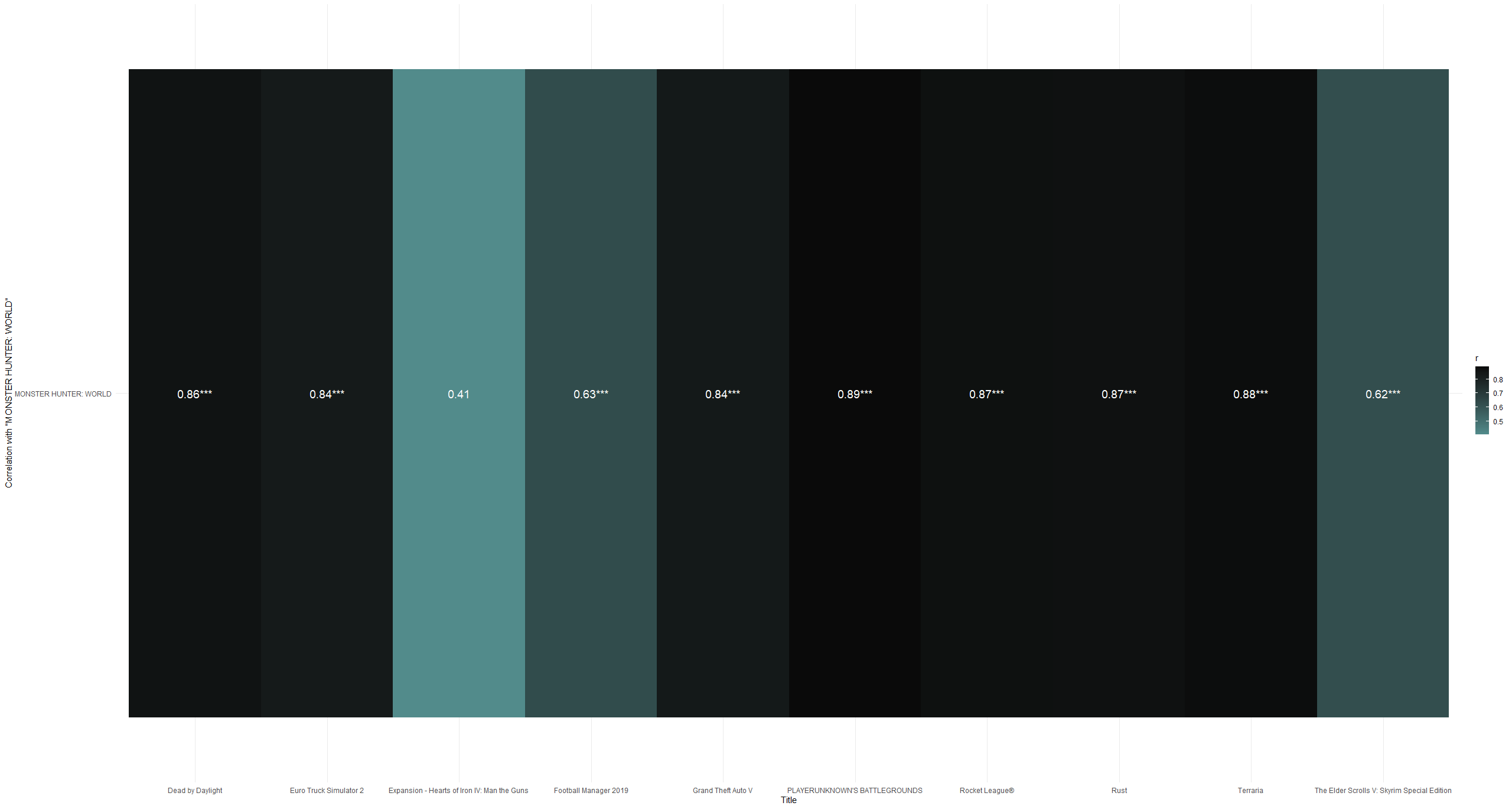The width and height of the screenshot is (1512, 809).
Task: Click the PLAYERUNKNOWN'S BATTLEGROUNDS axis label
Action: click(x=855, y=791)
